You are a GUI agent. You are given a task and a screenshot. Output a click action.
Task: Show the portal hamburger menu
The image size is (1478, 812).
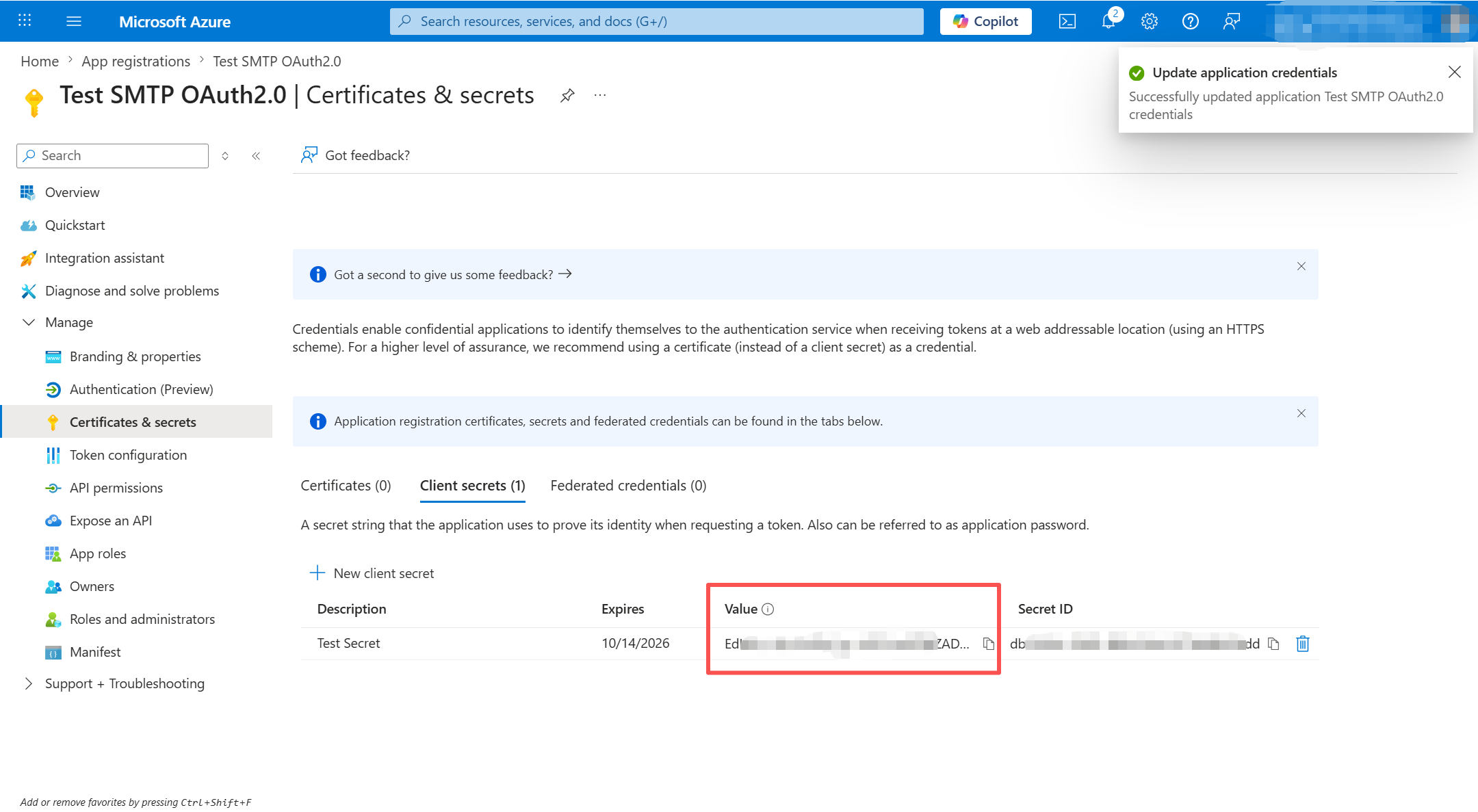(74, 21)
